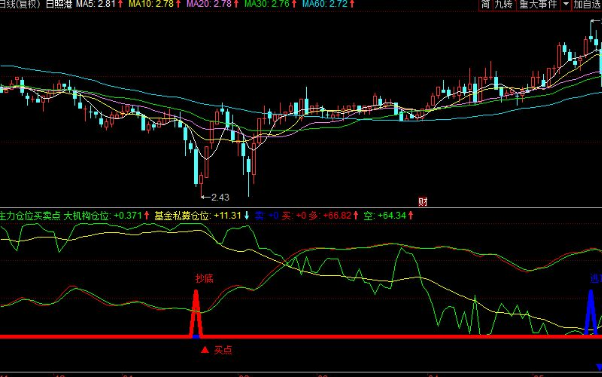602x377 pixels.
Task: Select the MA10 moving average label
Action: (154, 4)
